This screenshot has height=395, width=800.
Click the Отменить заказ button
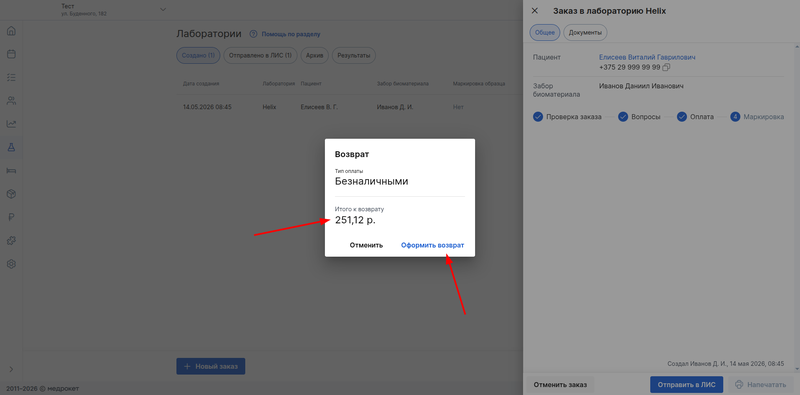tap(560, 385)
